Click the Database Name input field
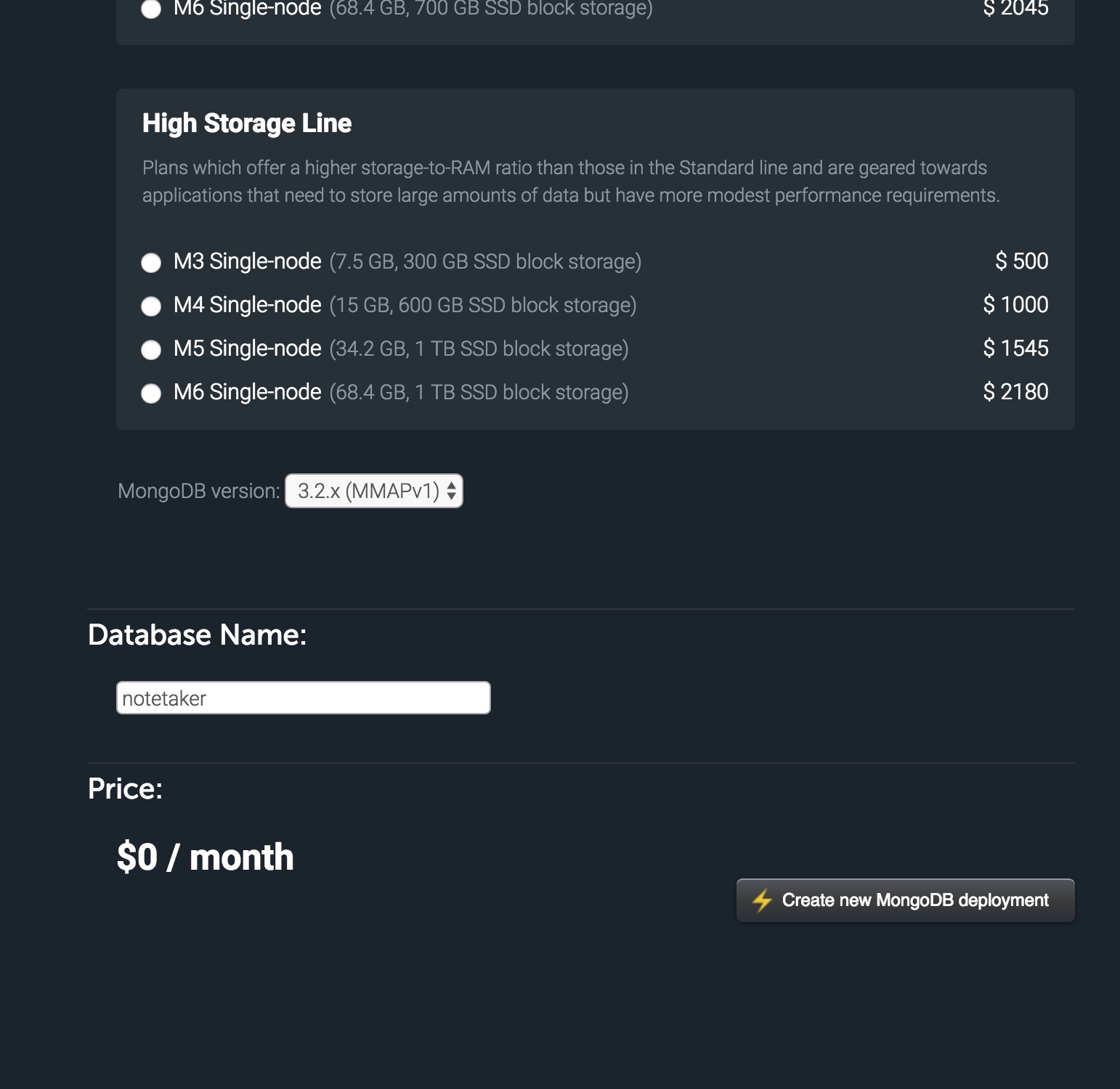The height and width of the screenshot is (1089, 1120). click(303, 698)
